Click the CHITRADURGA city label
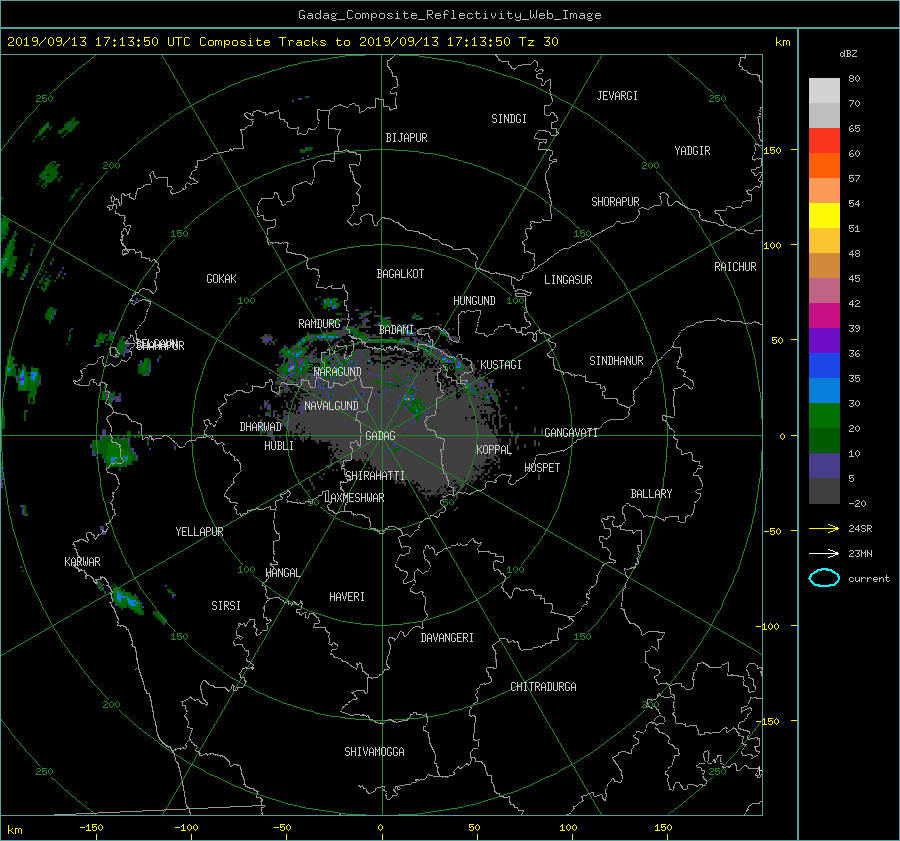Image resolution: width=900 pixels, height=841 pixels. click(x=543, y=687)
